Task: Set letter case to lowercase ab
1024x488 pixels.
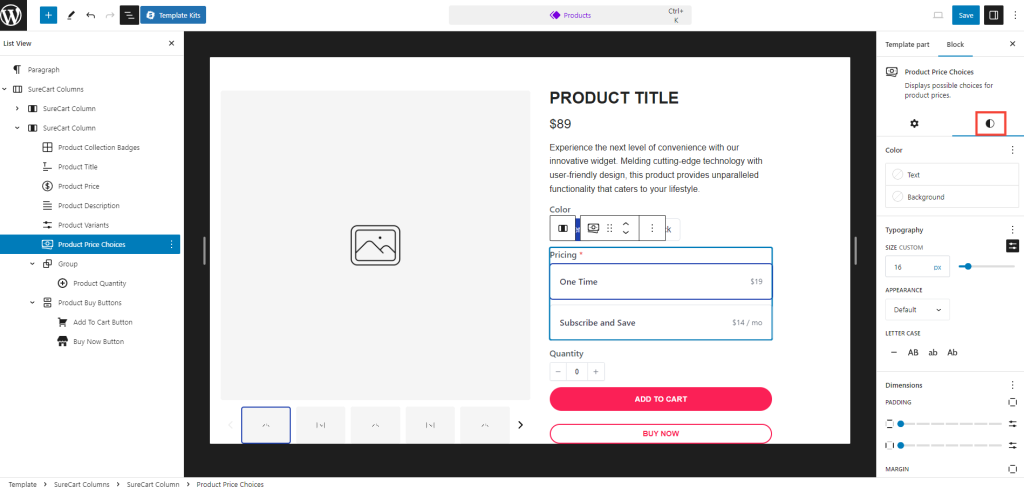Action: (933, 353)
